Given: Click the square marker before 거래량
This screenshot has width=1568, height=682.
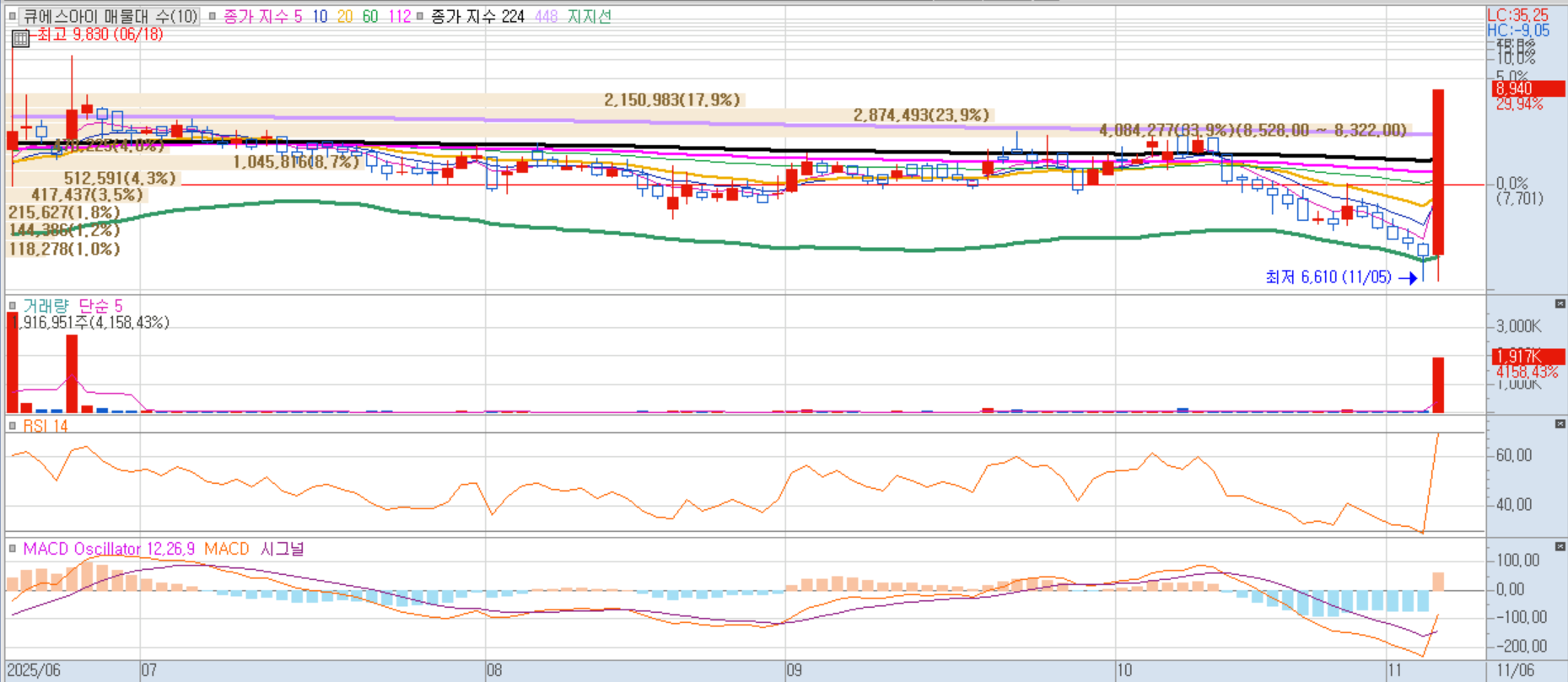Looking at the screenshot, I should click(x=13, y=305).
